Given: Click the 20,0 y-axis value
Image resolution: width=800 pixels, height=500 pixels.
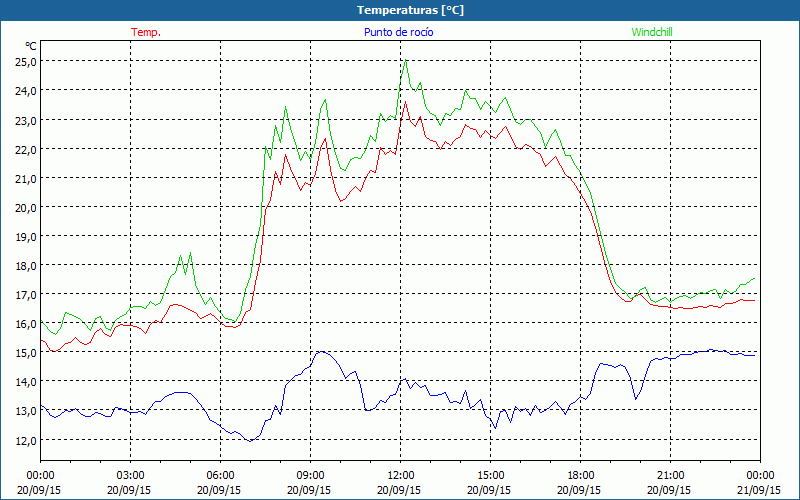Looking at the screenshot, I should [26, 207].
